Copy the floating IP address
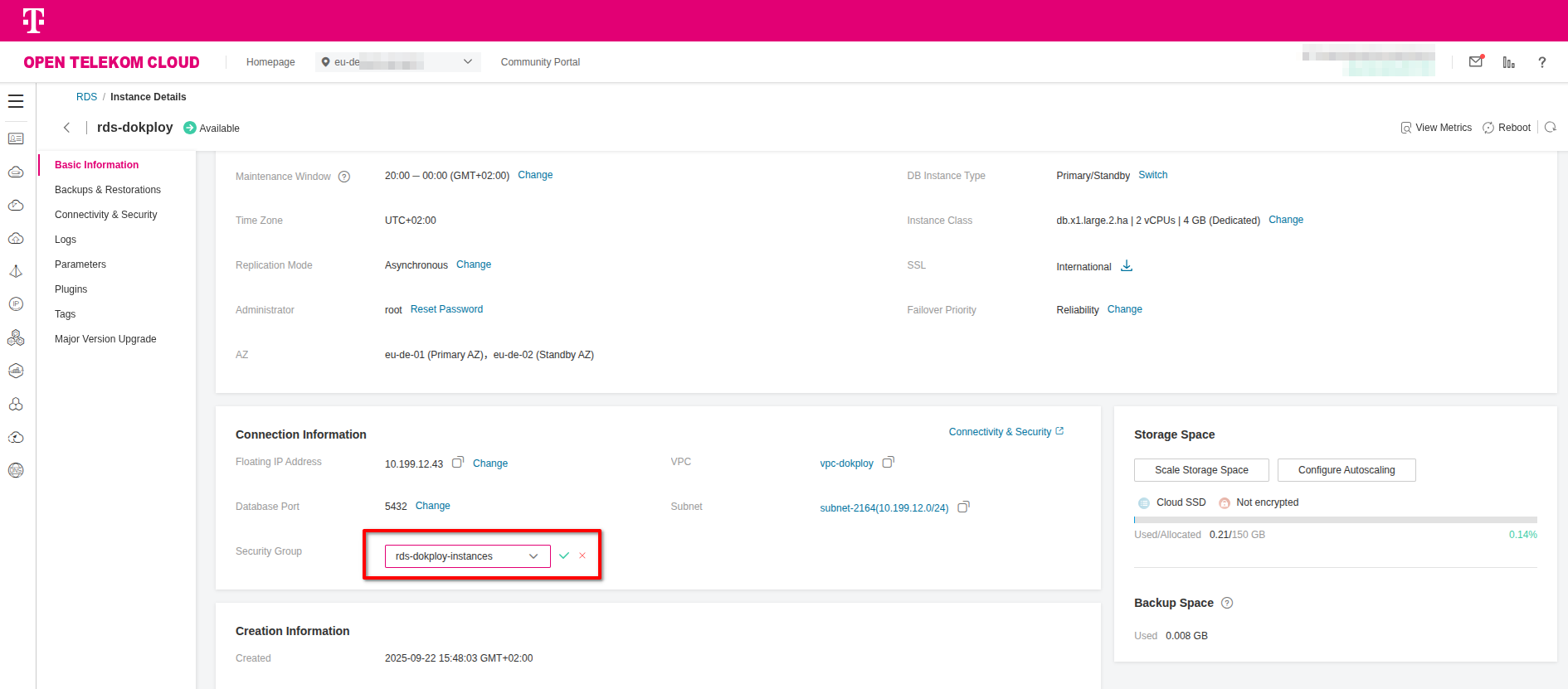Image resolution: width=1568 pixels, height=689 pixels. 457,463
